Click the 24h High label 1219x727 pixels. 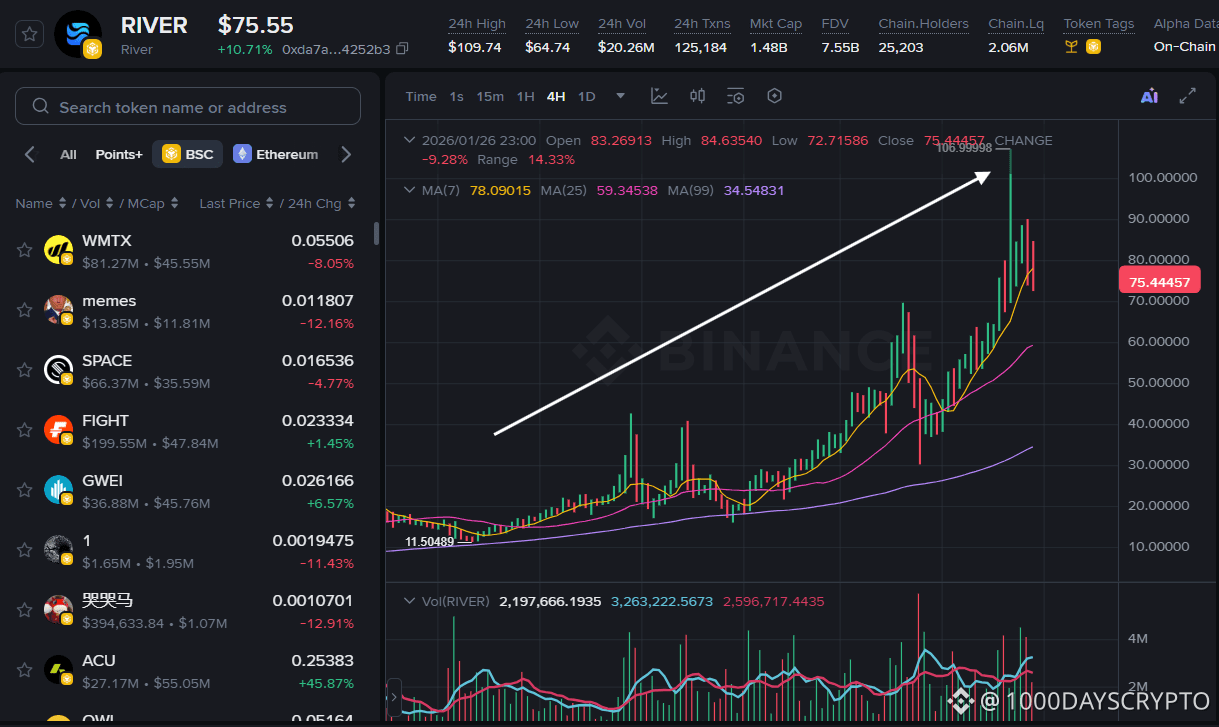[x=477, y=23]
